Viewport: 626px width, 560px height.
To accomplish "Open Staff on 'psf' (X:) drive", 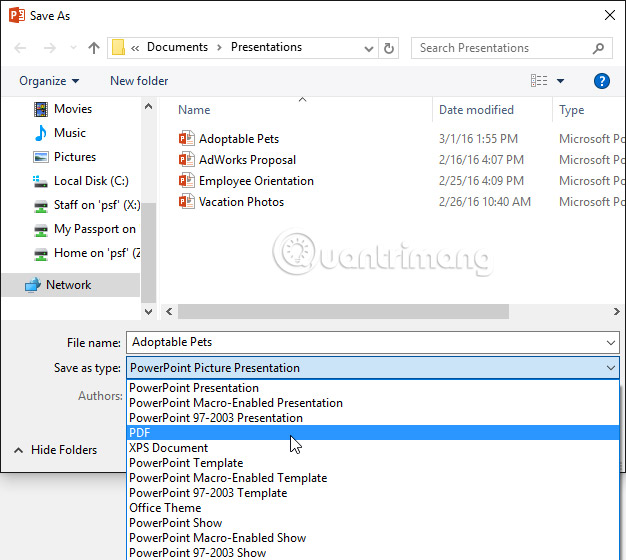I will coord(97,205).
